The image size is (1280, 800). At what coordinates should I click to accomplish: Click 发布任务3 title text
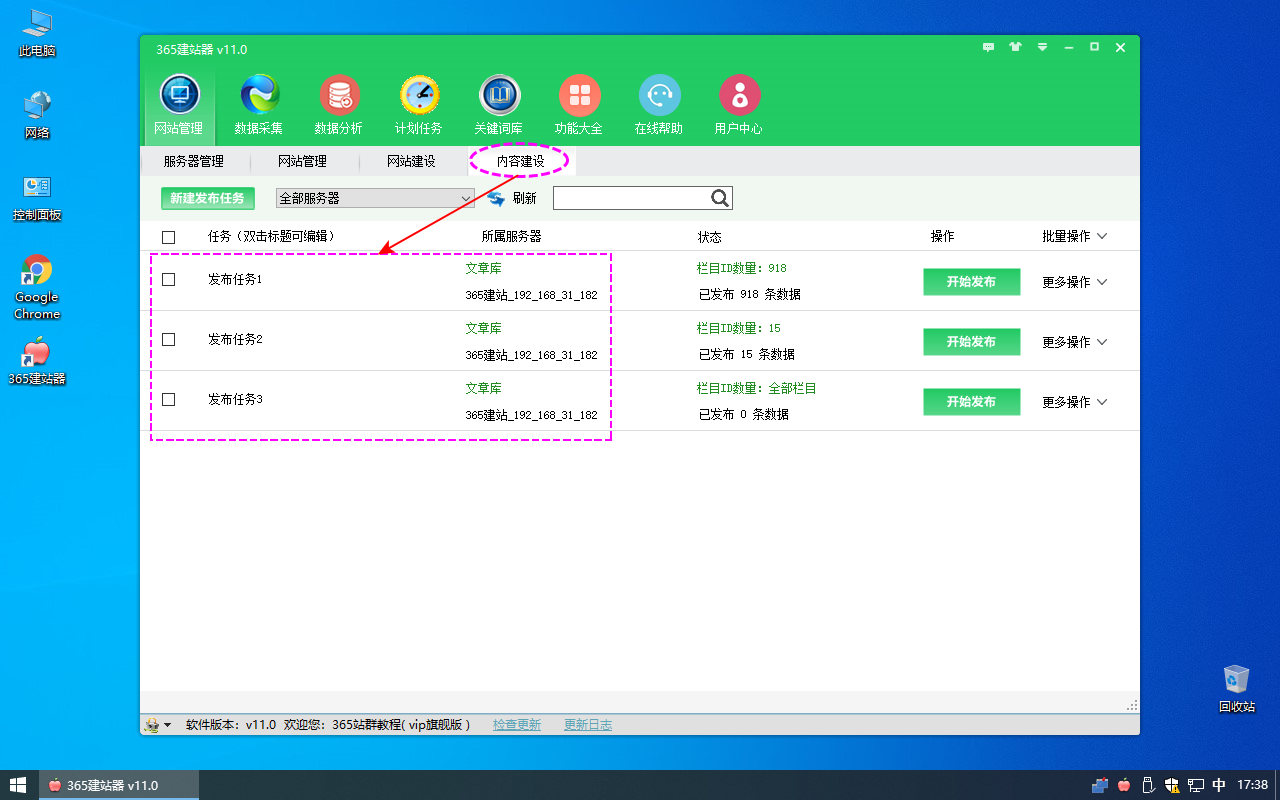[x=235, y=399]
